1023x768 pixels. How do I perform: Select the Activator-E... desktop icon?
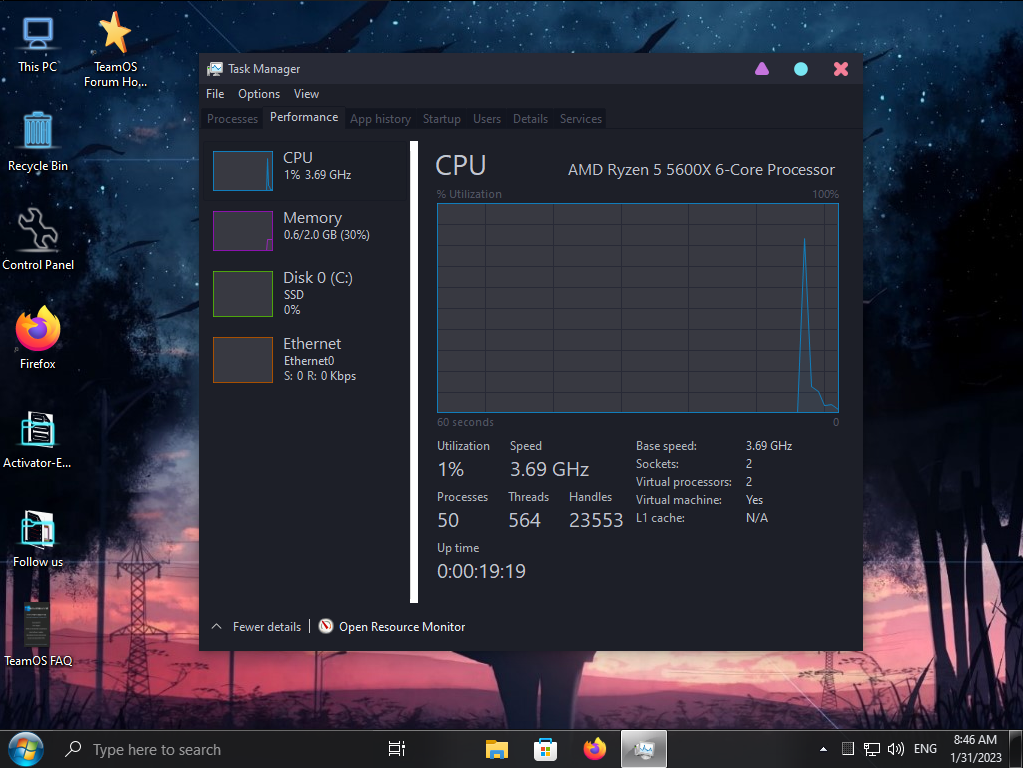37,439
